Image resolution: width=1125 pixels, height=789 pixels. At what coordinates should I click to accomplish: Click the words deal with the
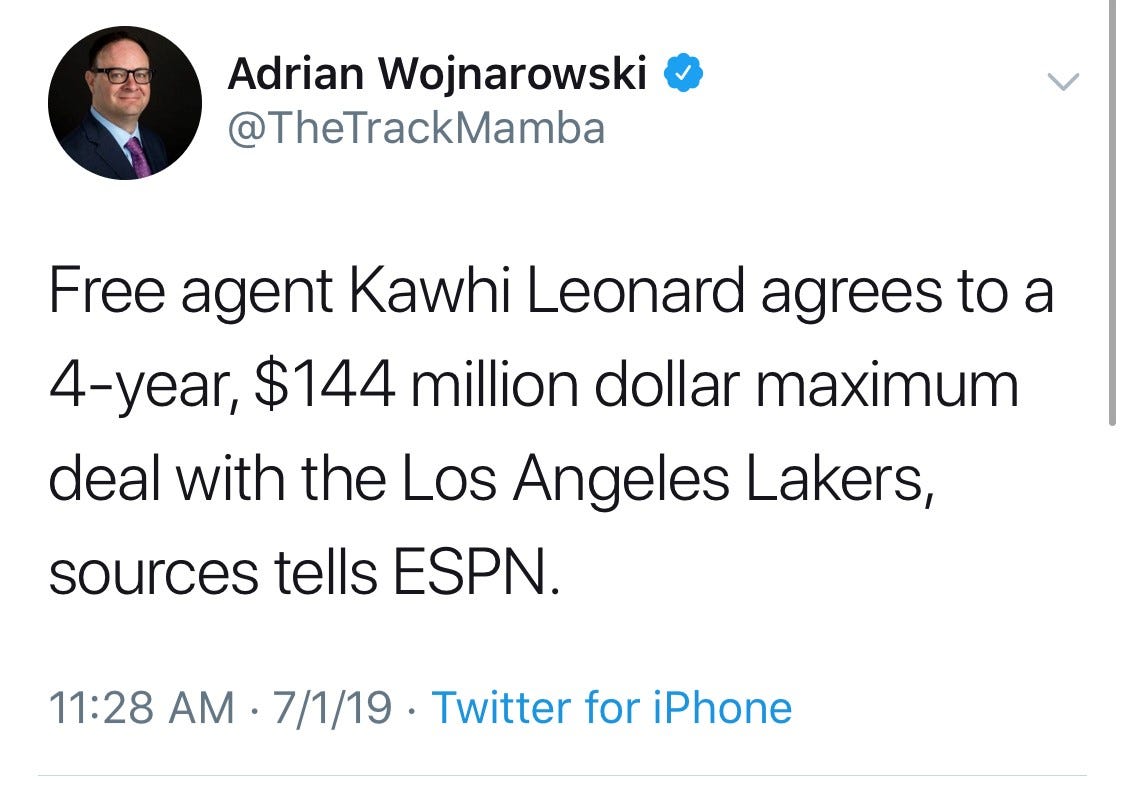click(217, 479)
